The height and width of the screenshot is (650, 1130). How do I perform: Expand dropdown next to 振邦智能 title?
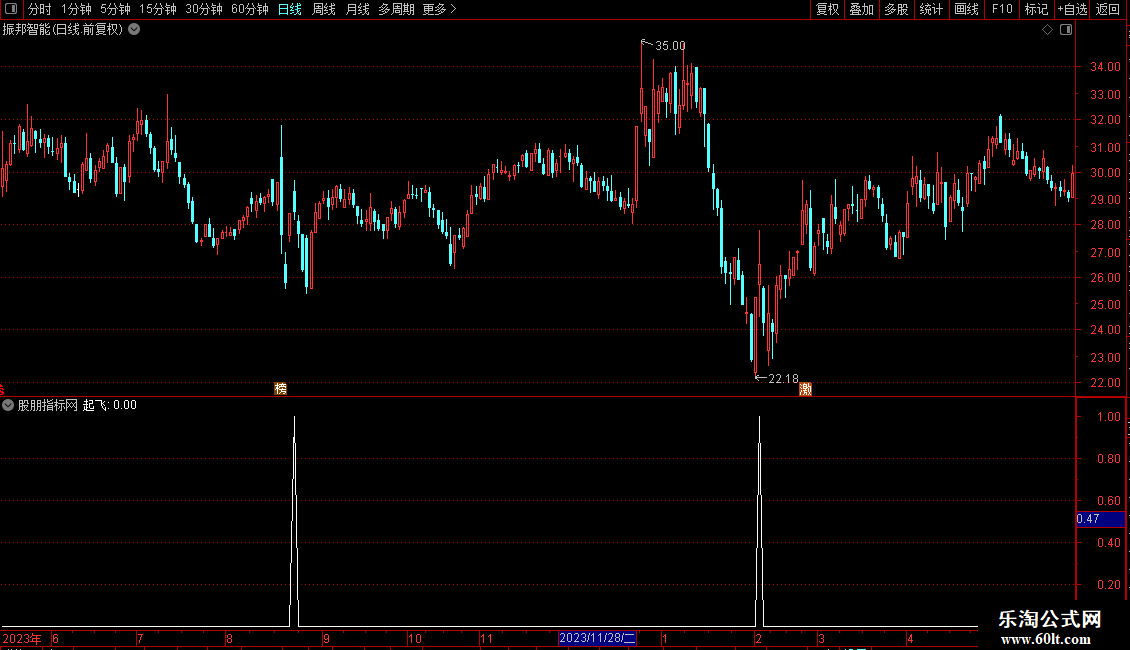coord(134,30)
